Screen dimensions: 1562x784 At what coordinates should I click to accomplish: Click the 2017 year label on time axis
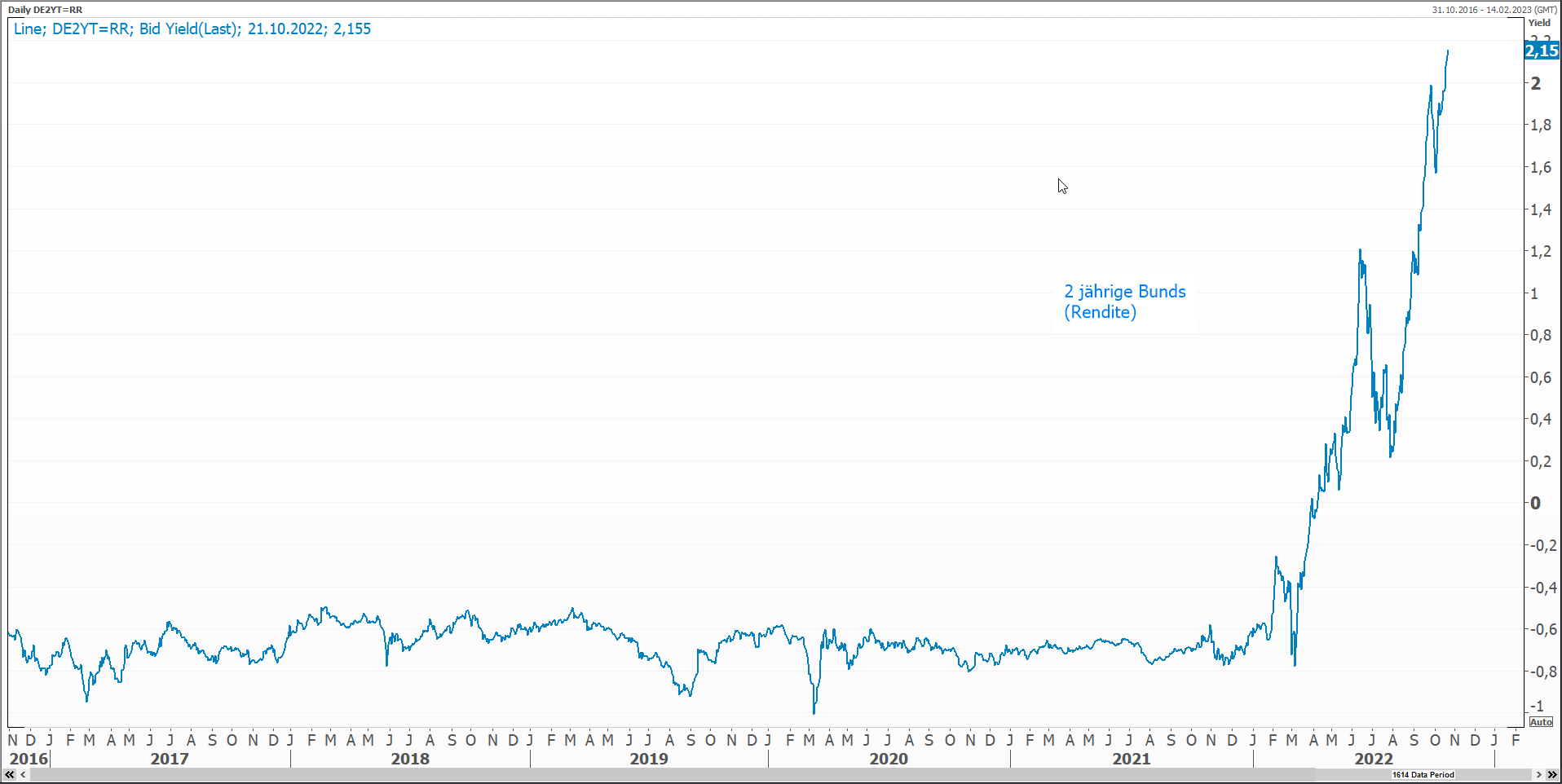170,759
